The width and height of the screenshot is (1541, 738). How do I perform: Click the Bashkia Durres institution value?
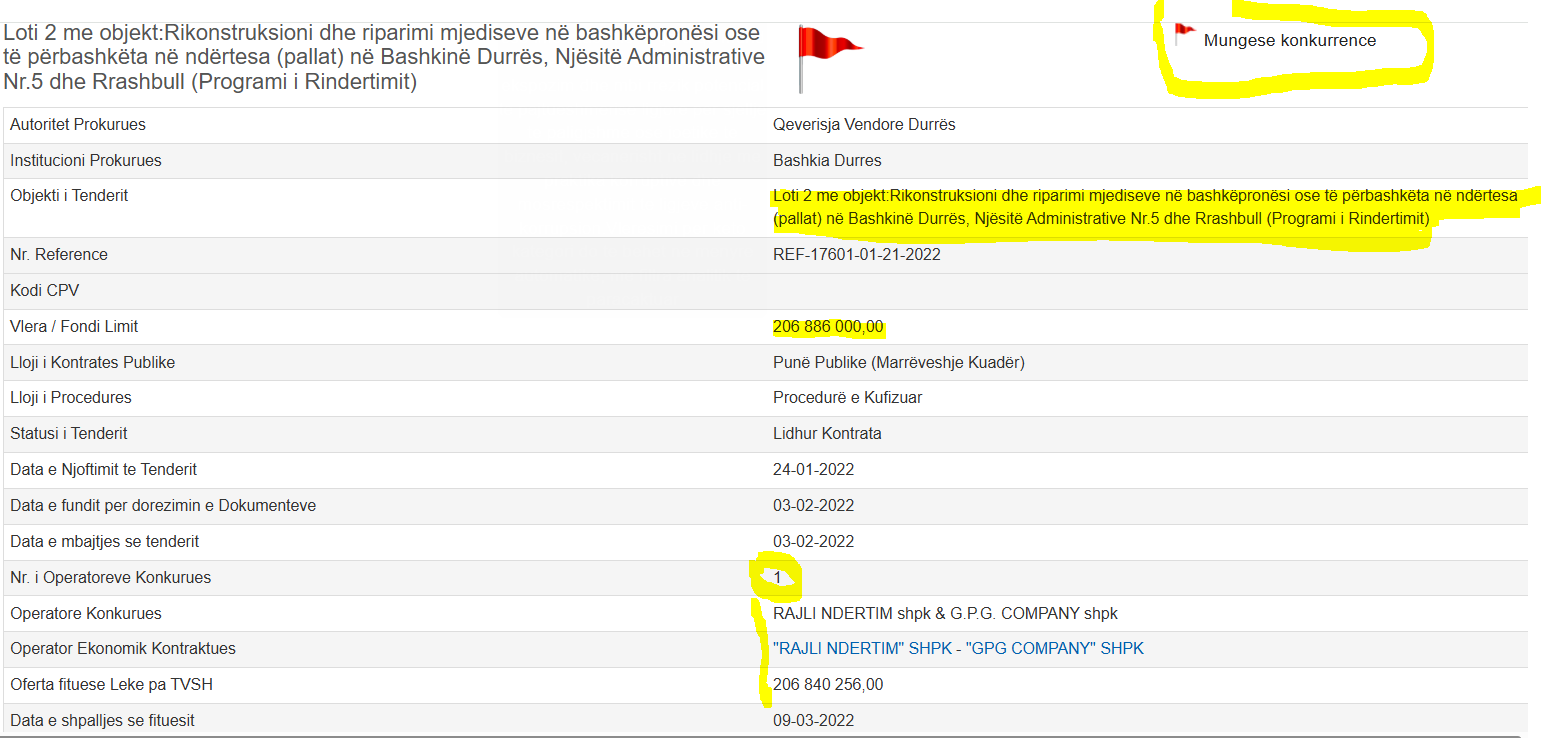[x=827, y=161]
